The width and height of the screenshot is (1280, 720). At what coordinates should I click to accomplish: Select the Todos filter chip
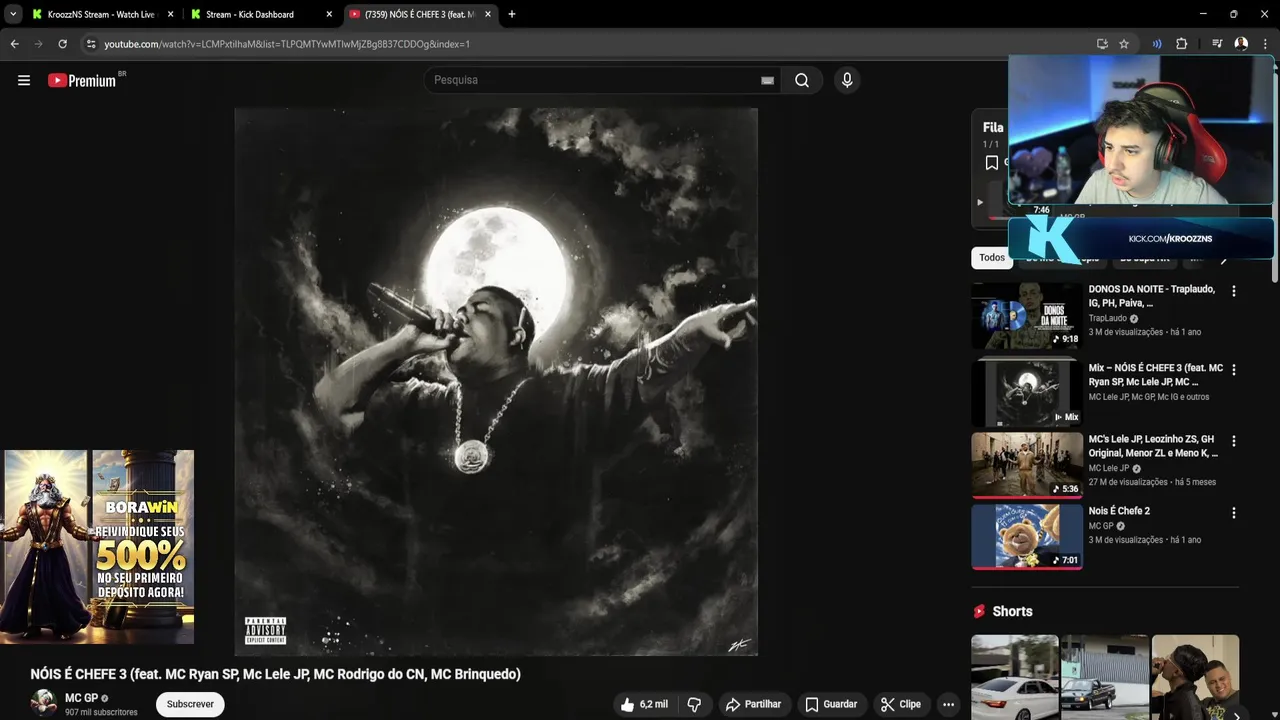click(x=992, y=258)
